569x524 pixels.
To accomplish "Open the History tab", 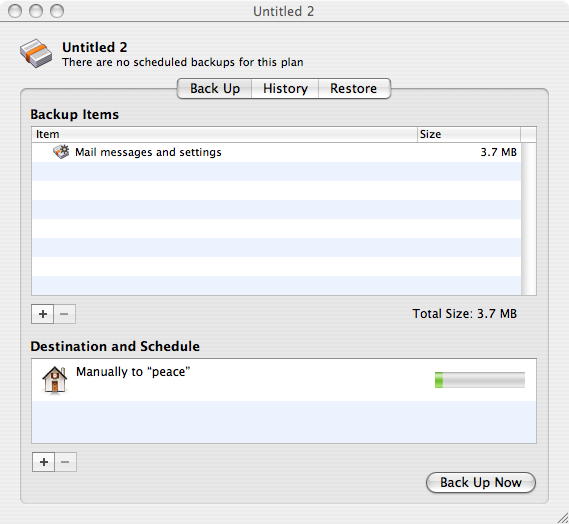I will click(285, 88).
